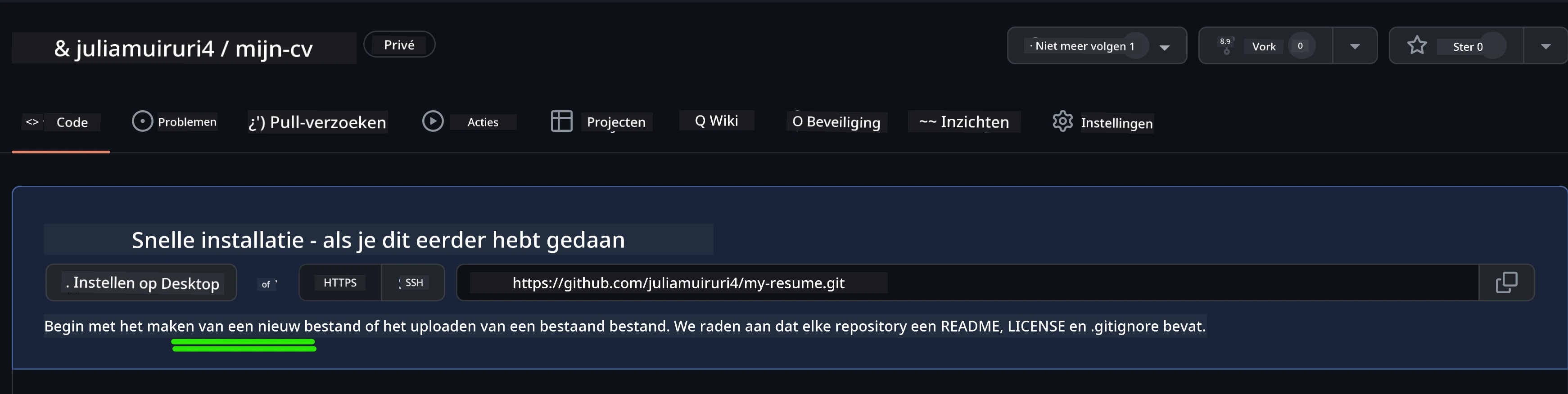The height and width of the screenshot is (394, 1568).
Task: Click the circle-dot icon for Problemen
Action: [x=142, y=121]
